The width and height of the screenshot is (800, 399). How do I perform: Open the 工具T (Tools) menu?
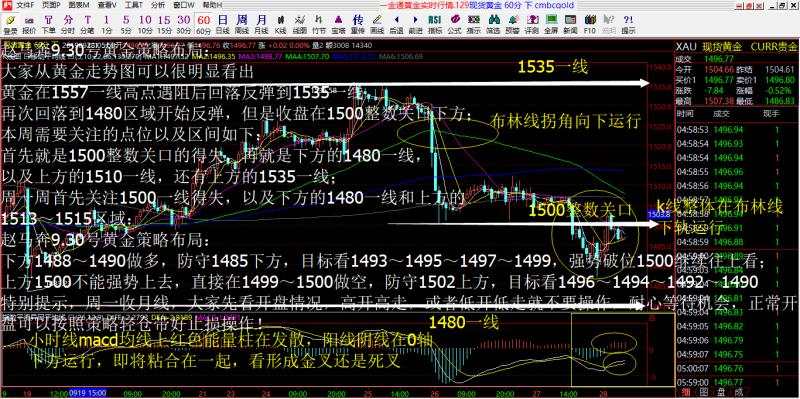133,5
